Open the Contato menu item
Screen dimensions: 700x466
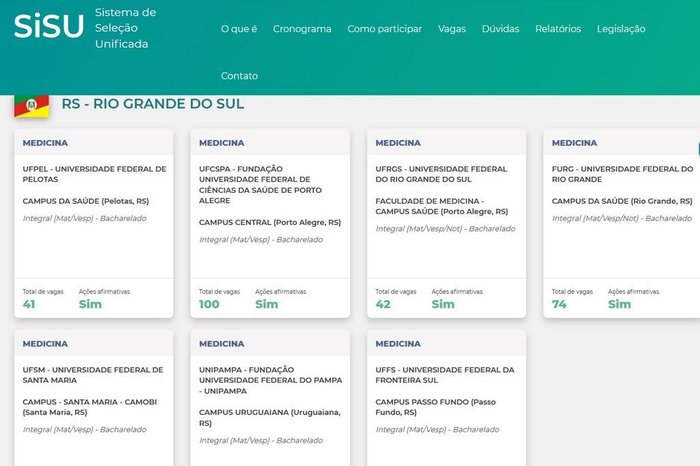tap(239, 76)
